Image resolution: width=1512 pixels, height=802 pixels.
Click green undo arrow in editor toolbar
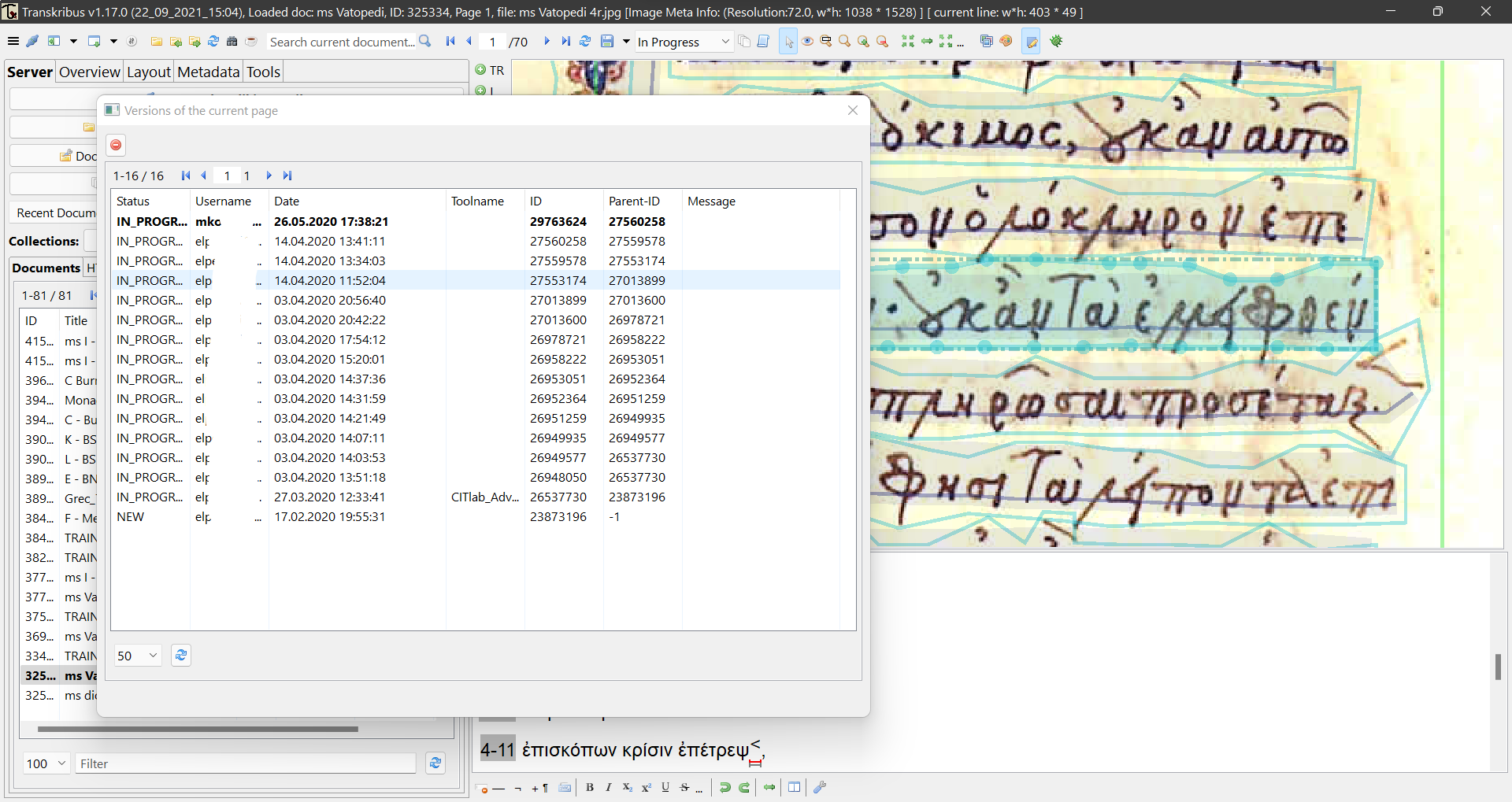pos(725,787)
